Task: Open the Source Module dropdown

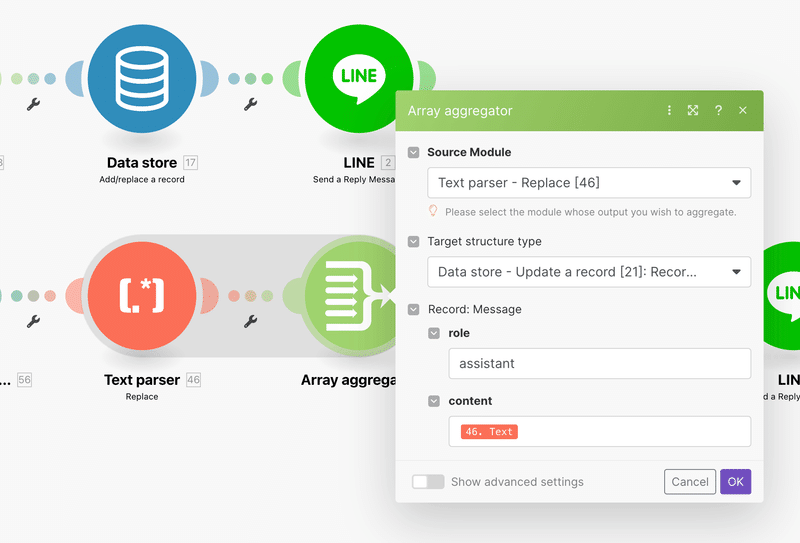Action: point(589,183)
